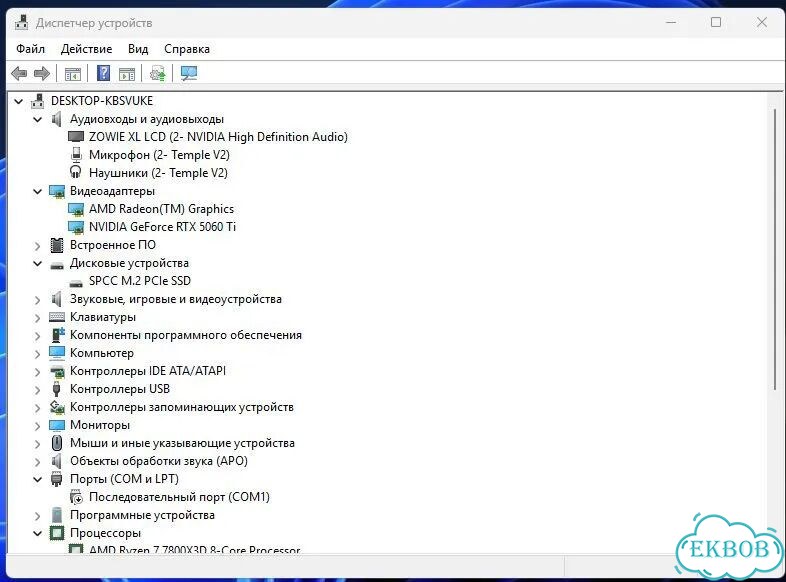The width and height of the screenshot is (786, 582).
Task: Click the Дисковые устройства drive icon
Action: [x=57, y=265]
